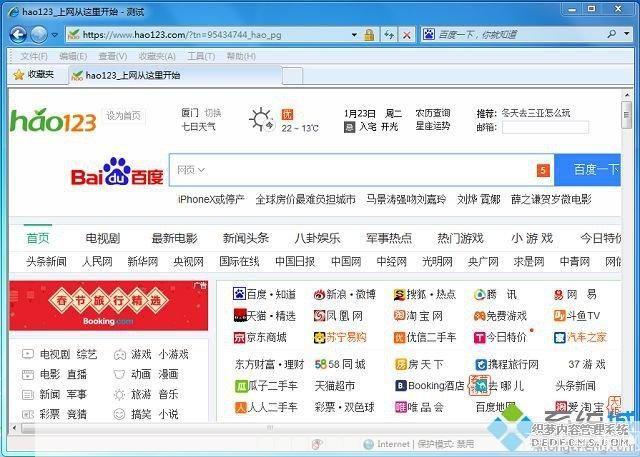The image size is (640, 457).
Task: Click the vertical scrollbar thumb of the page
Action: pos(626,115)
